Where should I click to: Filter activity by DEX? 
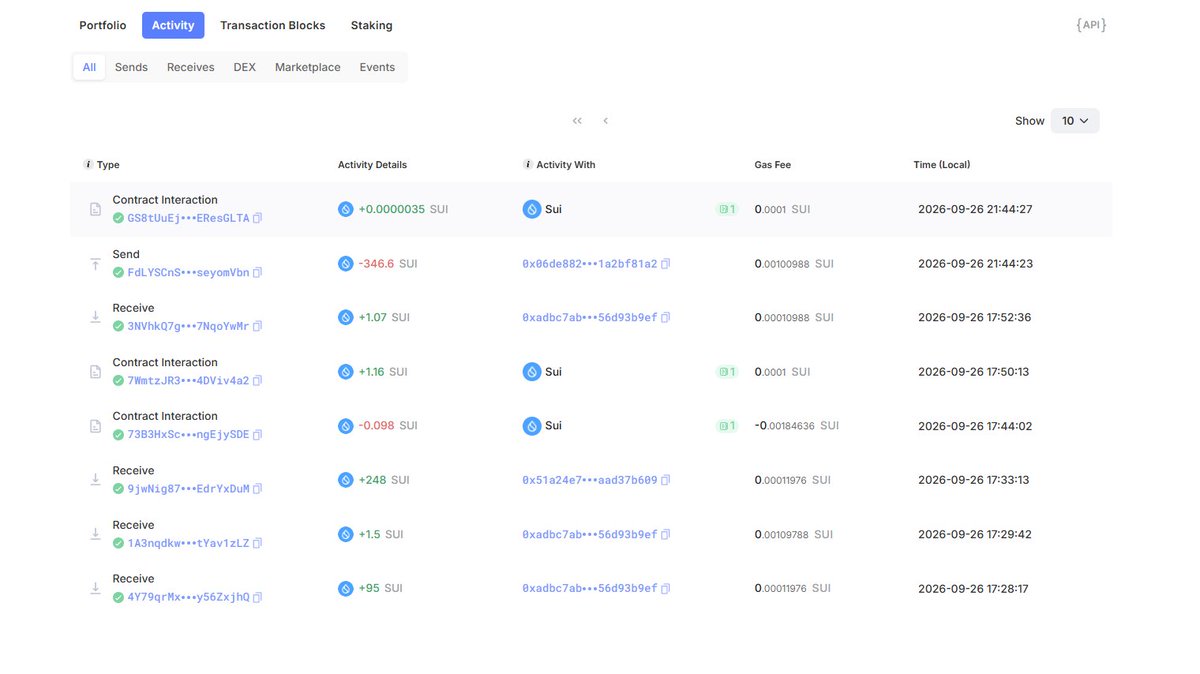pyautogui.click(x=245, y=67)
